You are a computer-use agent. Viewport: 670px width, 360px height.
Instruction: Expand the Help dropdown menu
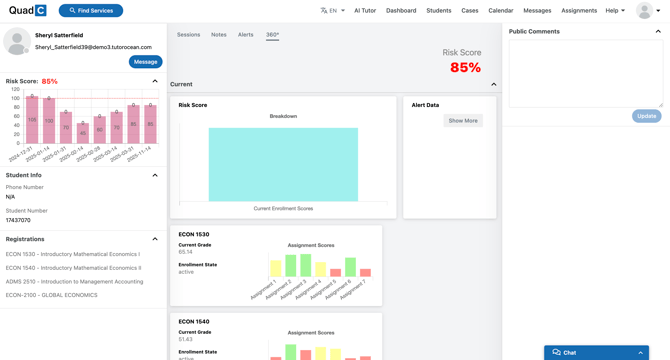coord(615,11)
